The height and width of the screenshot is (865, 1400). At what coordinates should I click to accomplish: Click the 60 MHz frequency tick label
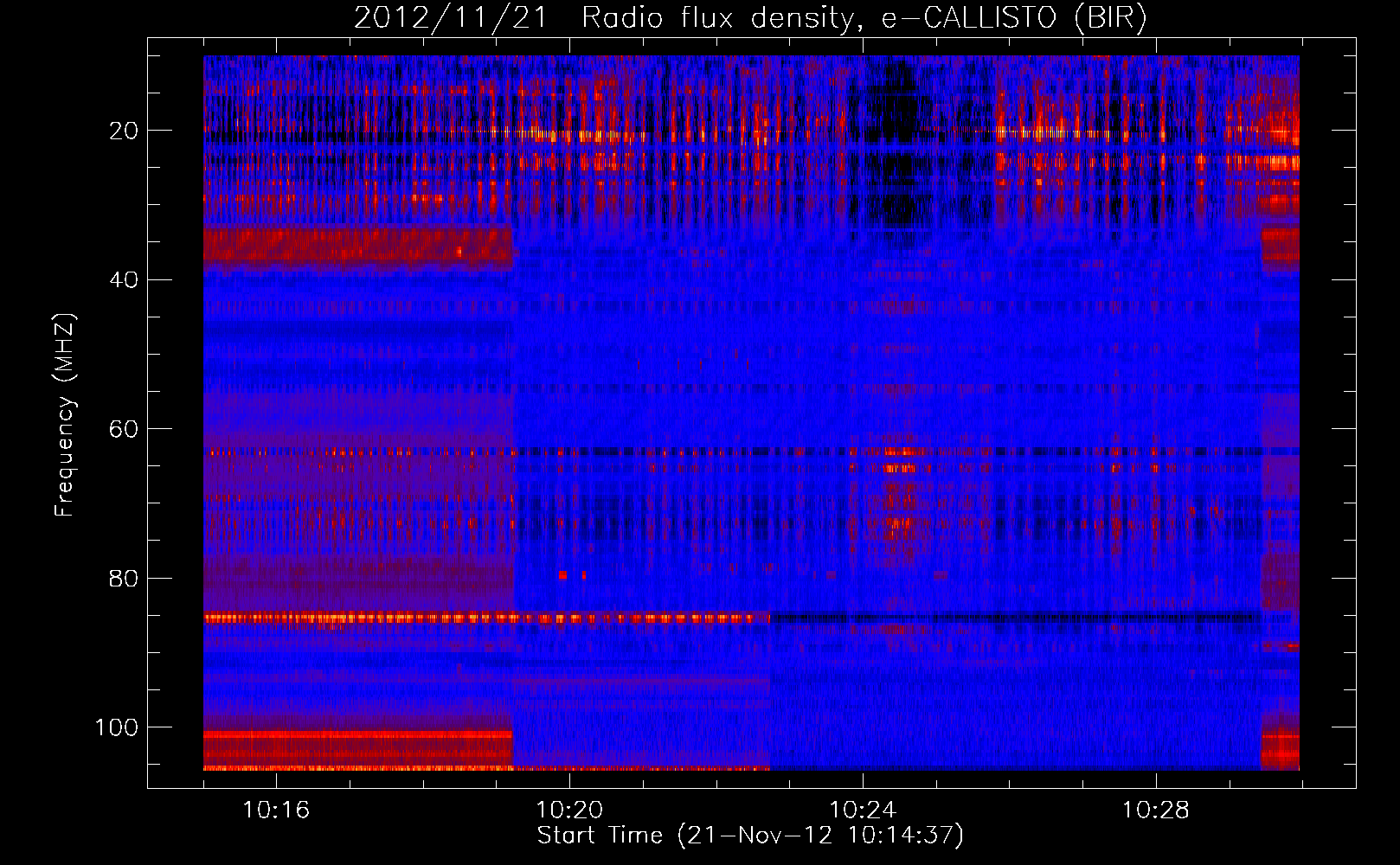[124, 429]
